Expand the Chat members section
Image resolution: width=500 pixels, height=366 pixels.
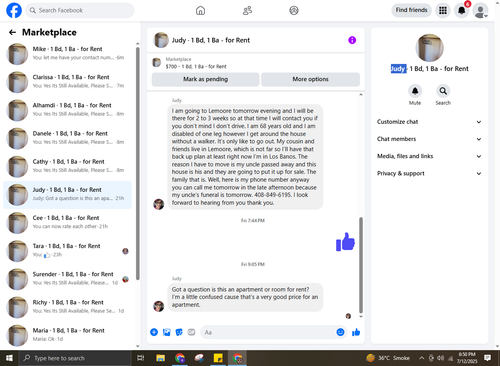tap(429, 139)
